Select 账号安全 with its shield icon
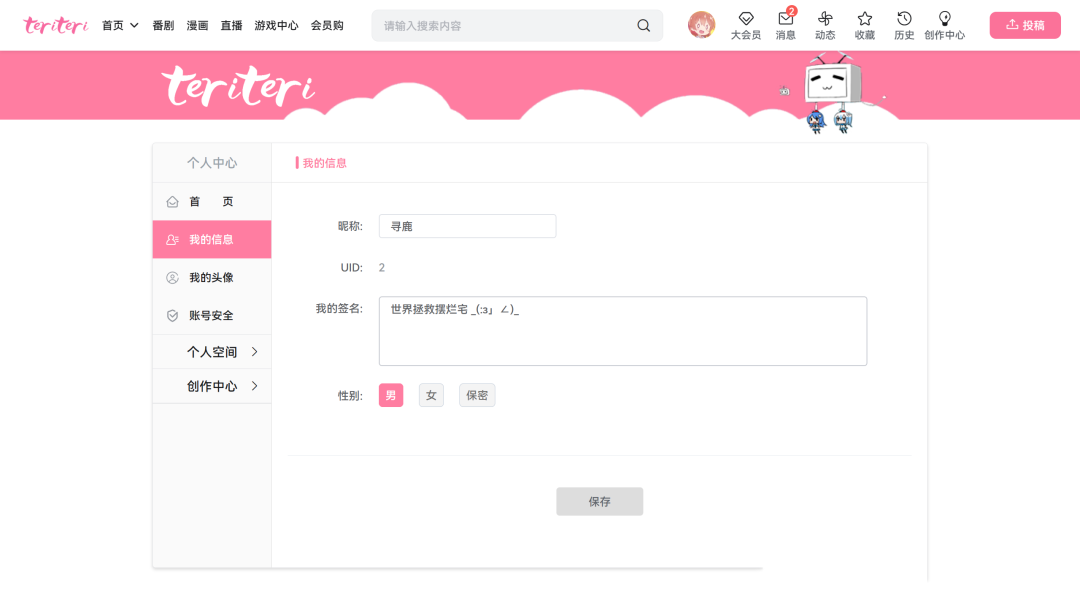Viewport: 1080px width, 608px height. tap(212, 314)
